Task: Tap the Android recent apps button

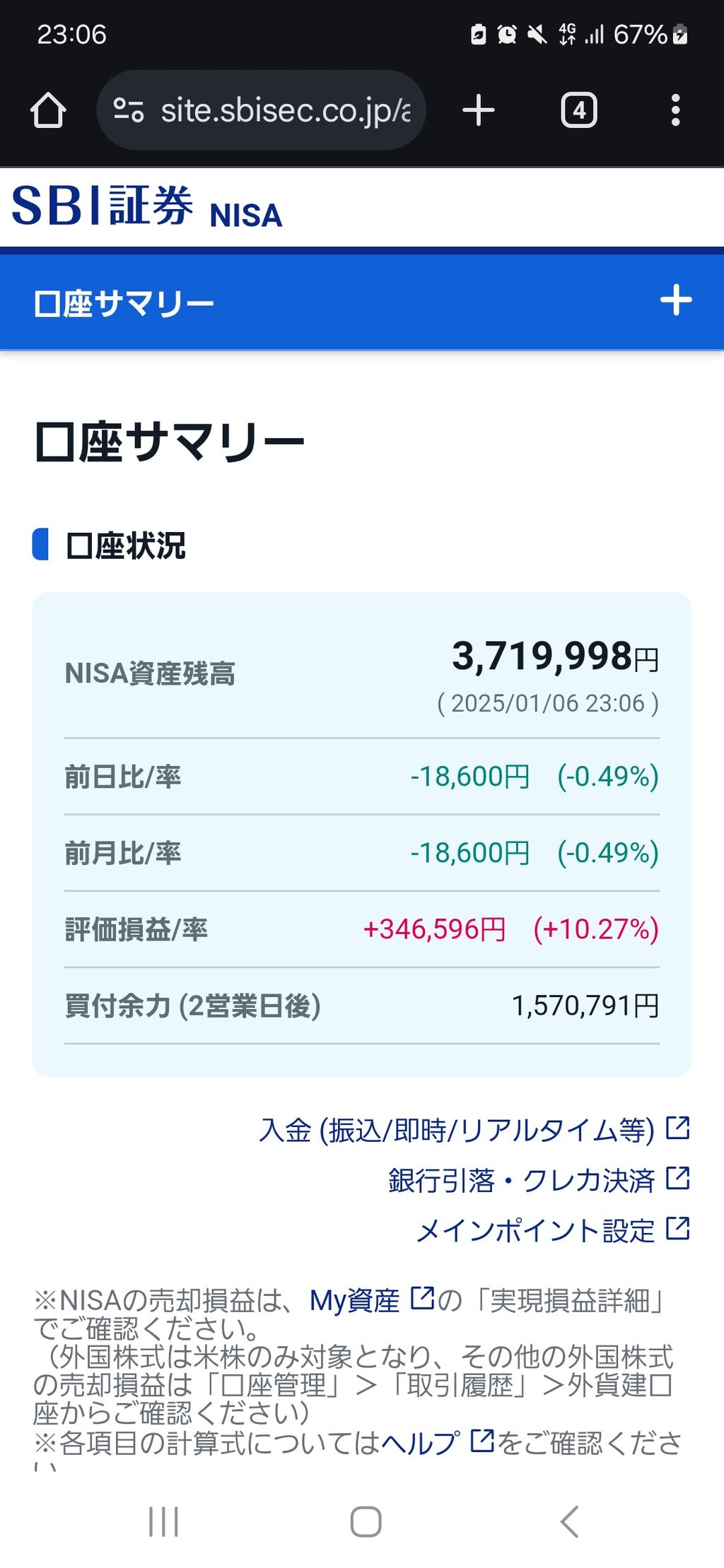Action: [x=163, y=1521]
